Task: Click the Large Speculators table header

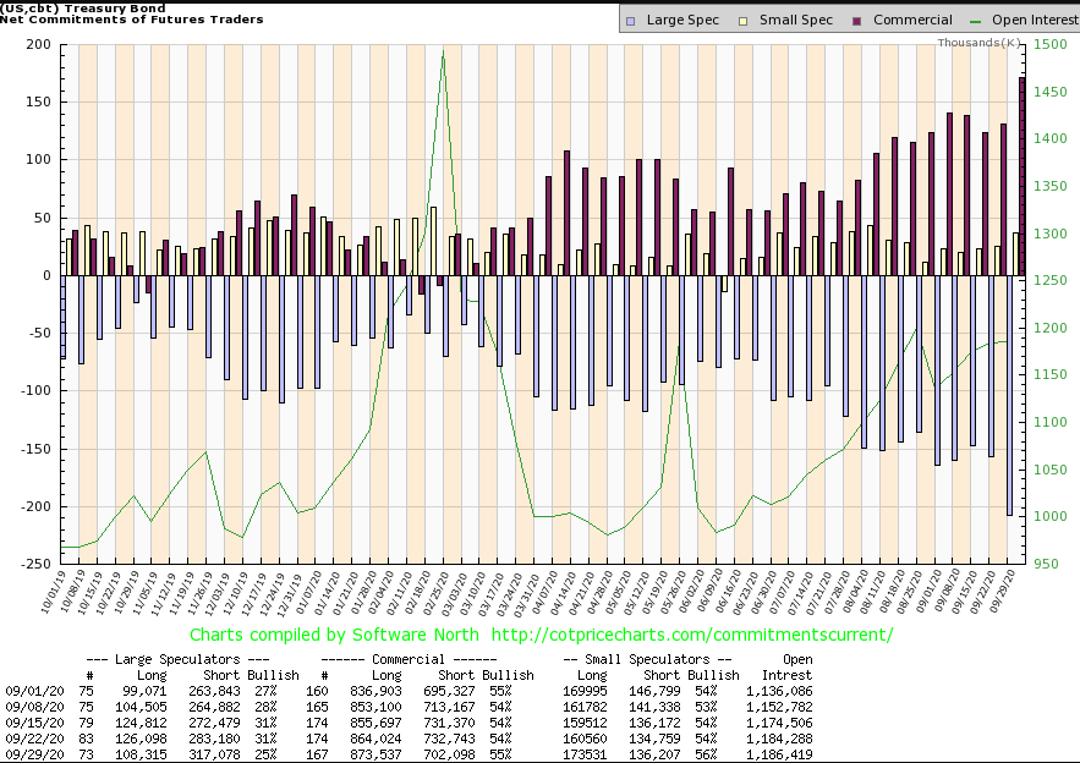Action: click(x=178, y=660)
